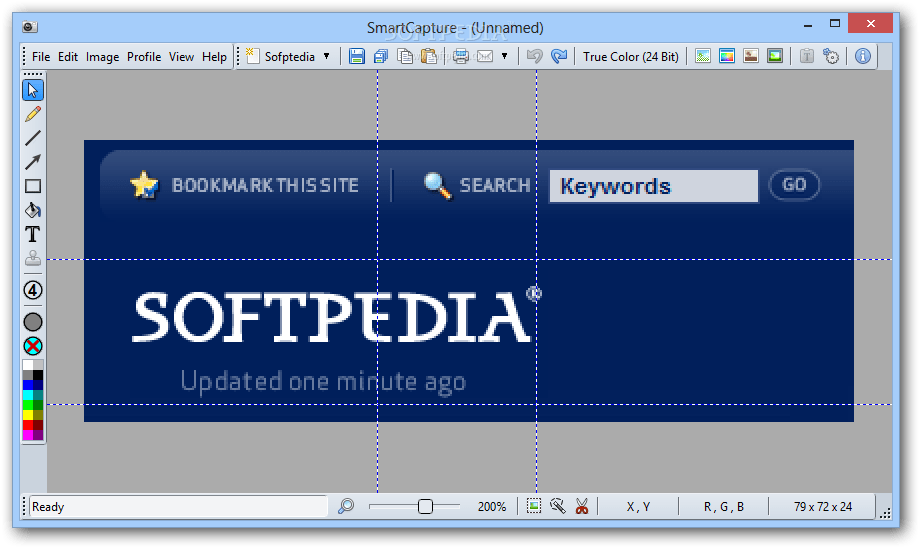Click the Ready status text

48,507
